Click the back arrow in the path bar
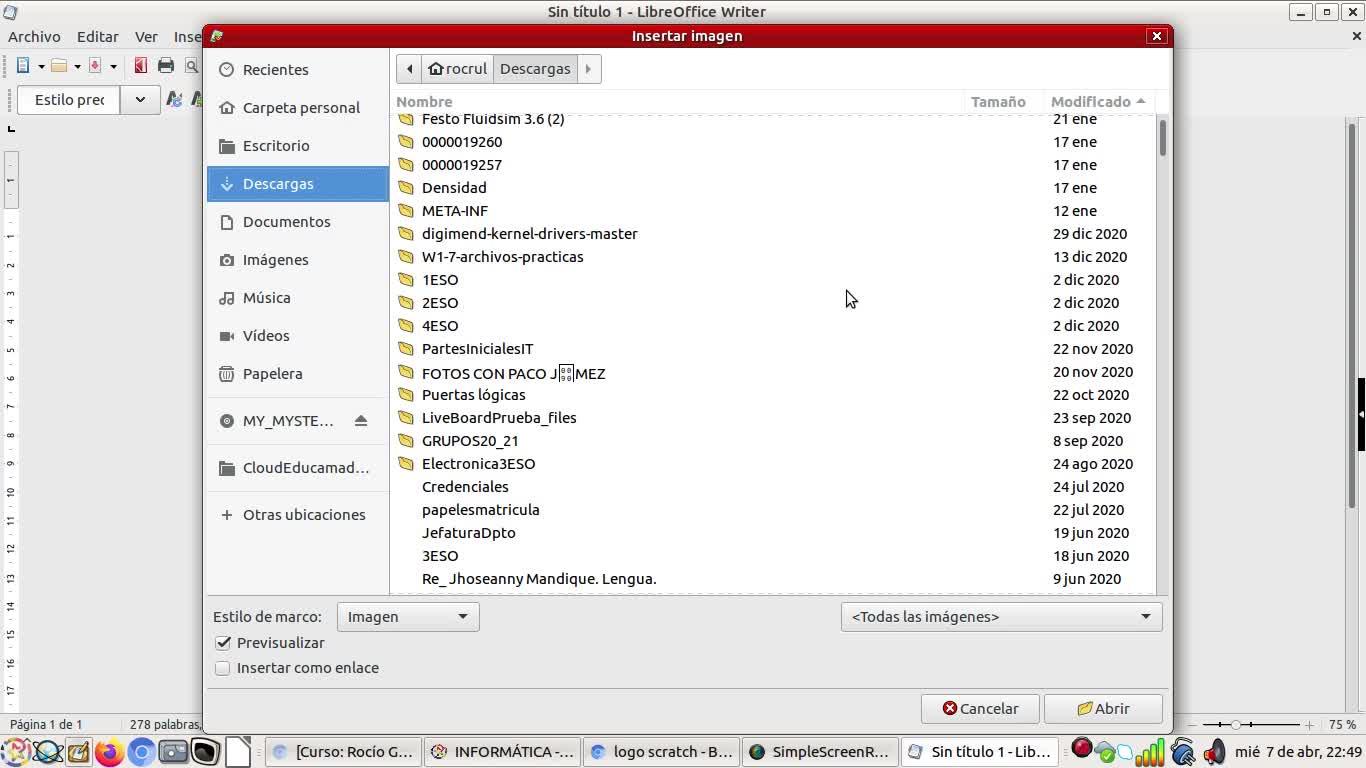The image size is (1366, 768). point(409,69)
